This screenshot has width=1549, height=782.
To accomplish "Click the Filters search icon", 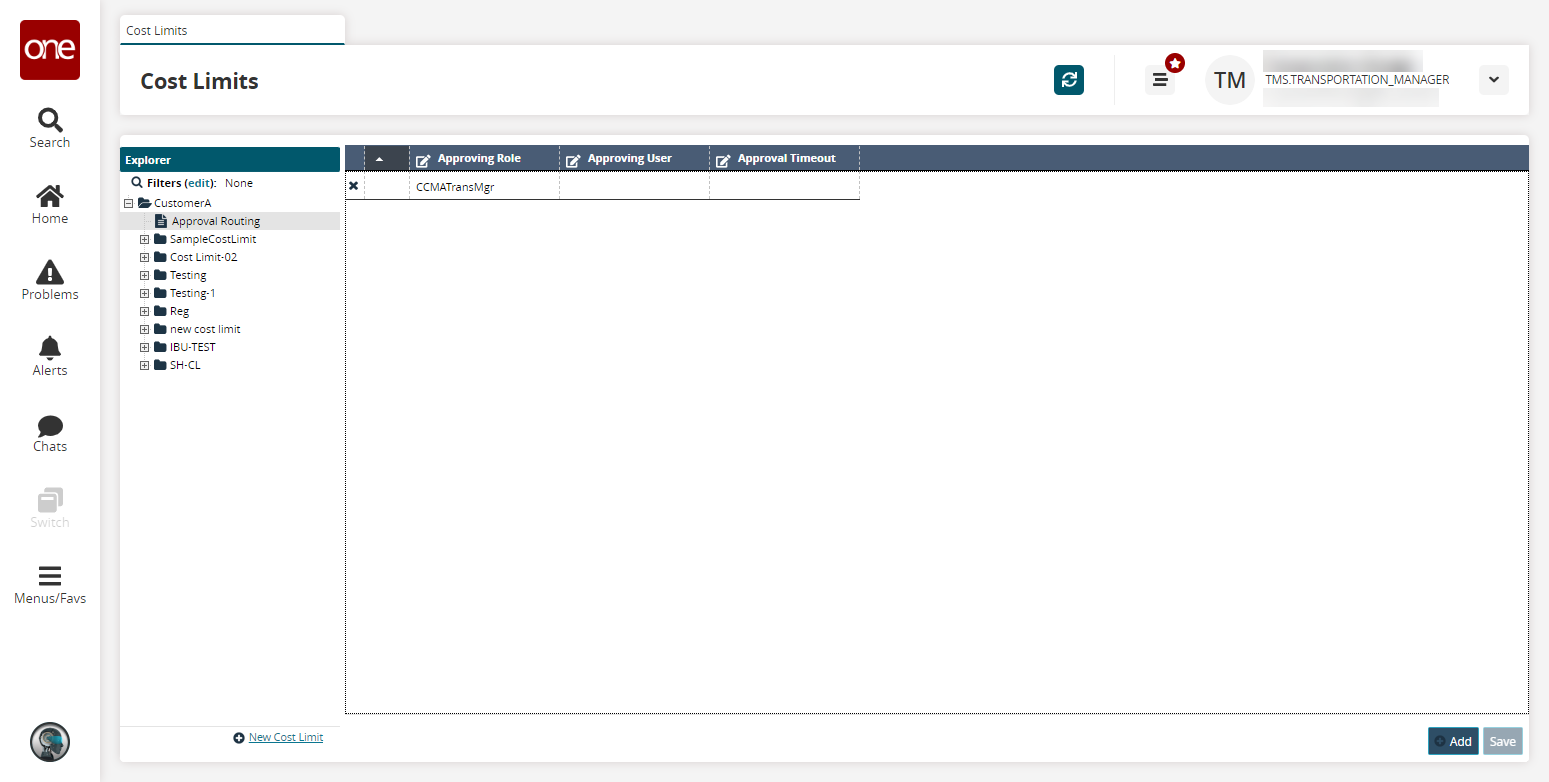I will click(137, 183).
